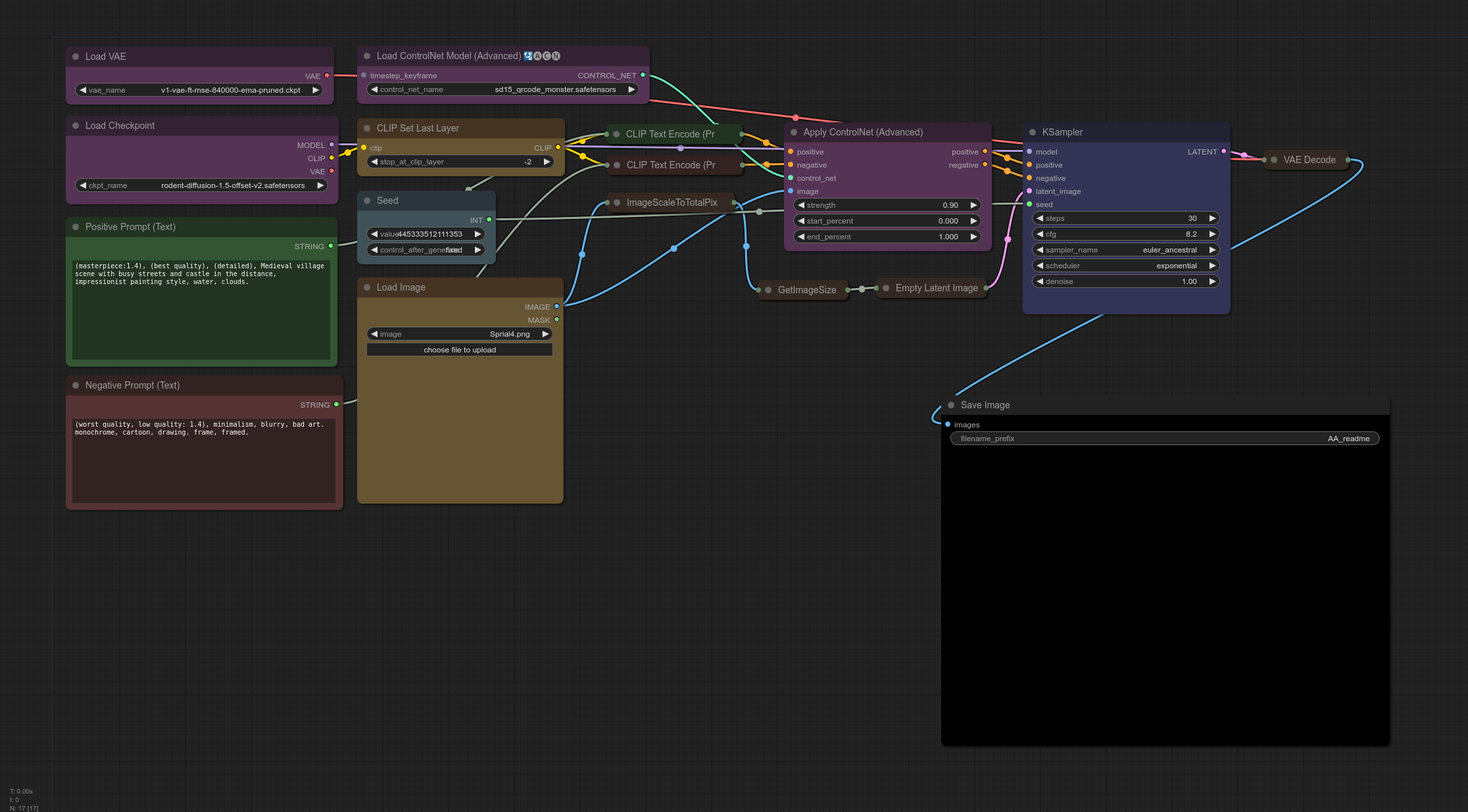Click the GetImageSize collapsed node
Viewport: 1468px width, 812px height.
click(806, 290)
